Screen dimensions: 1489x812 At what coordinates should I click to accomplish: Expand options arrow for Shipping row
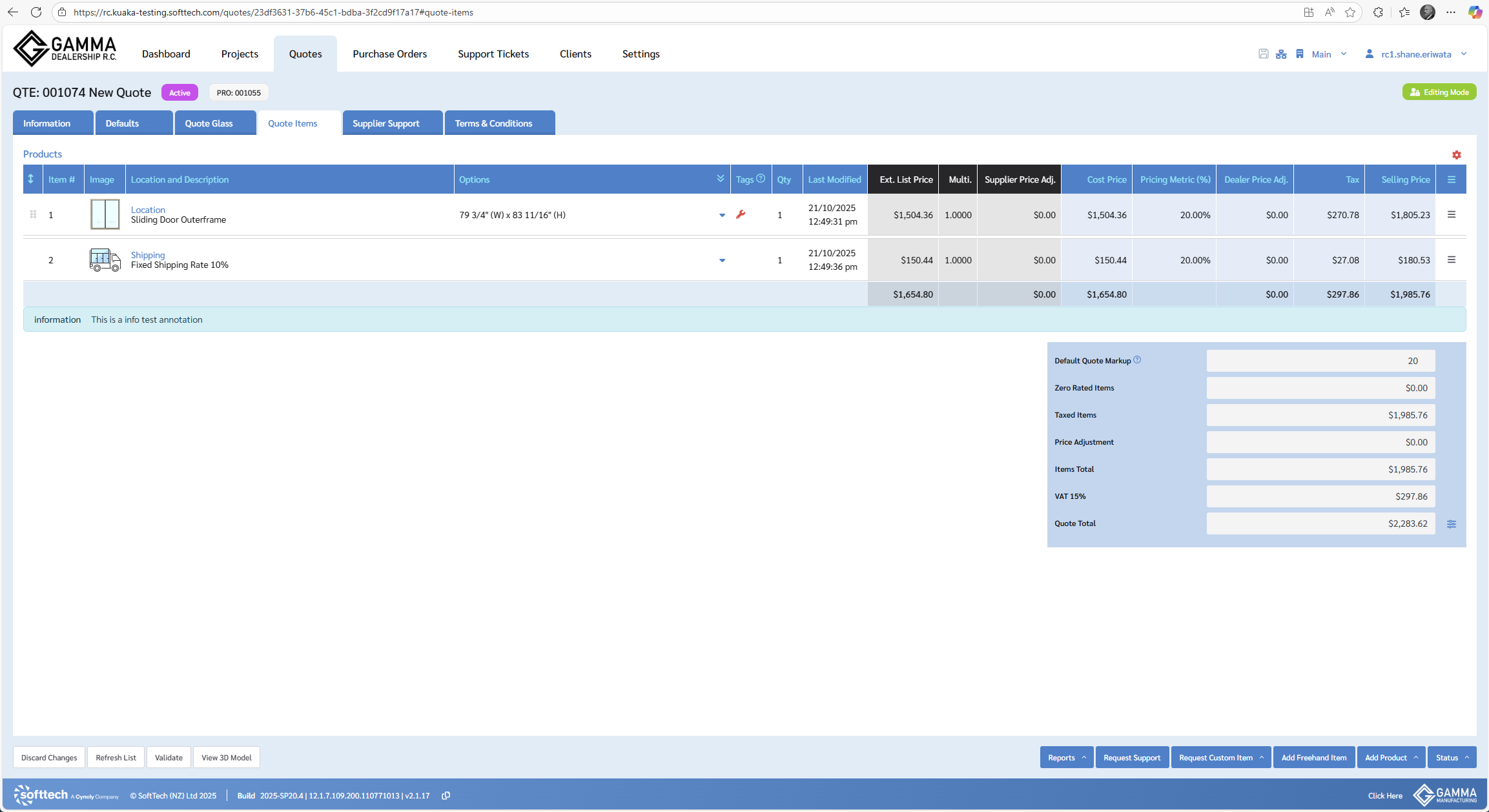pyautogui.click(x=722, y=260)
